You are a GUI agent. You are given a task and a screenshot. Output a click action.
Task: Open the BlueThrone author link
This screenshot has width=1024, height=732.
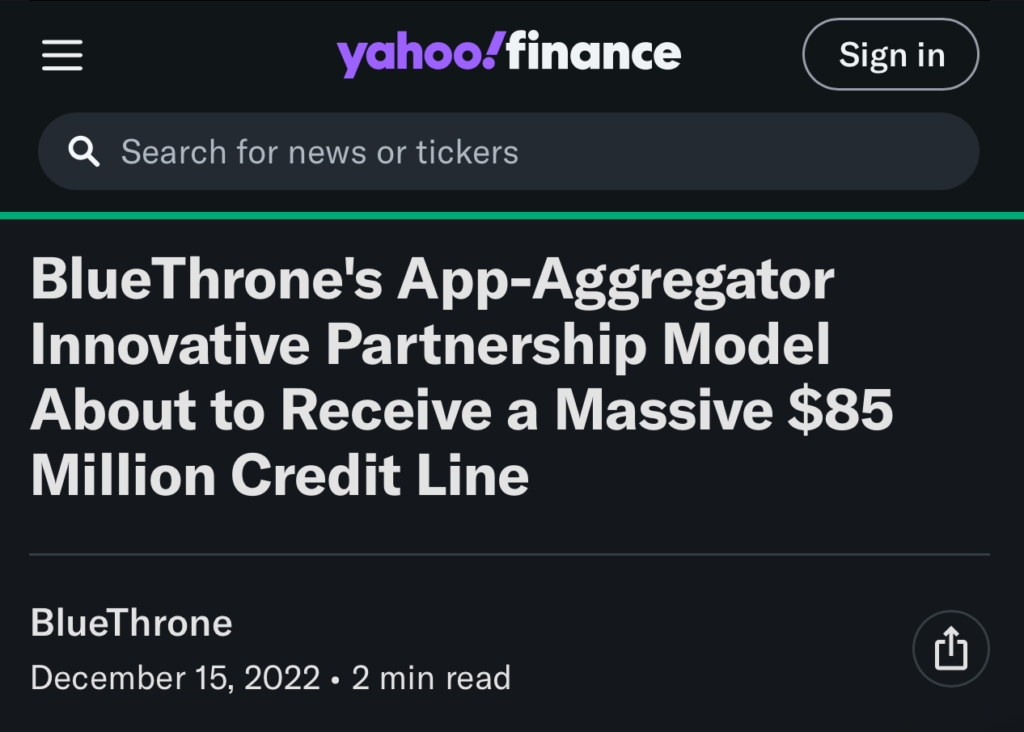(132, 623)
